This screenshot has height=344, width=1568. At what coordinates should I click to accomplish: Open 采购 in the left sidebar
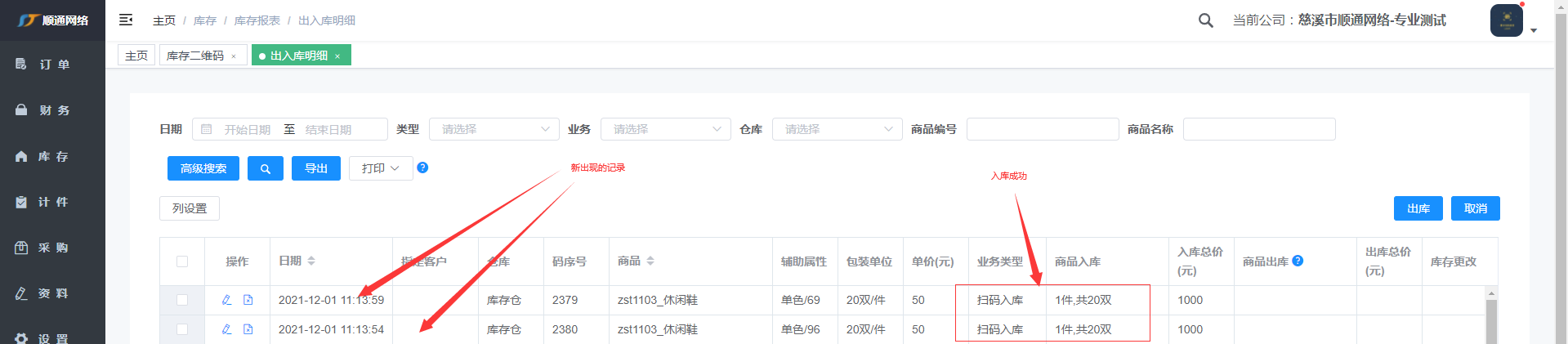(52, 248)
